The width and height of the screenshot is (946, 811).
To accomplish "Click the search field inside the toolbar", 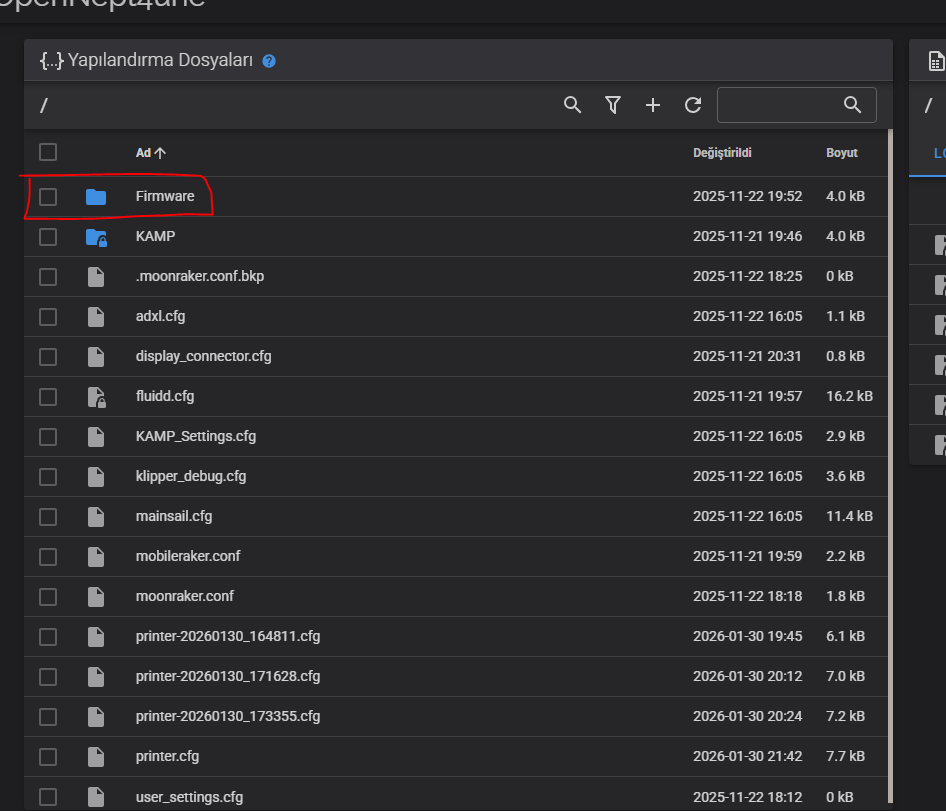I will tap(796, 105).
